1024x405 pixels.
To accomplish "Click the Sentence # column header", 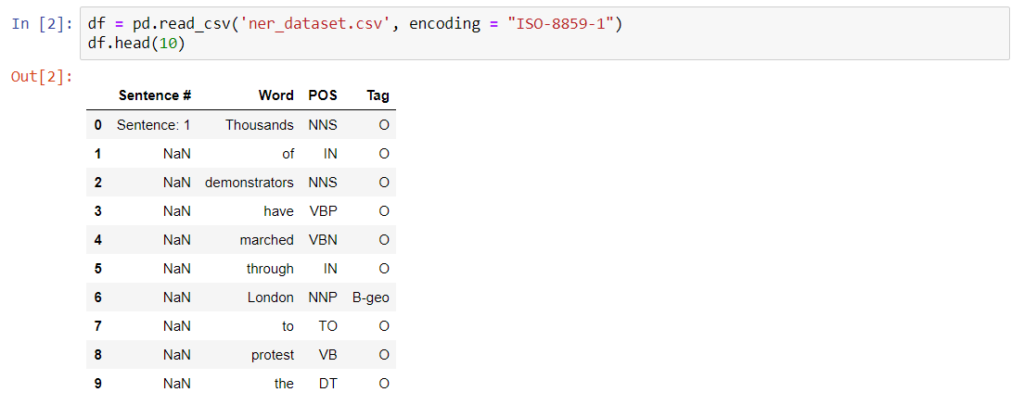I will click(x=155, y=95).
